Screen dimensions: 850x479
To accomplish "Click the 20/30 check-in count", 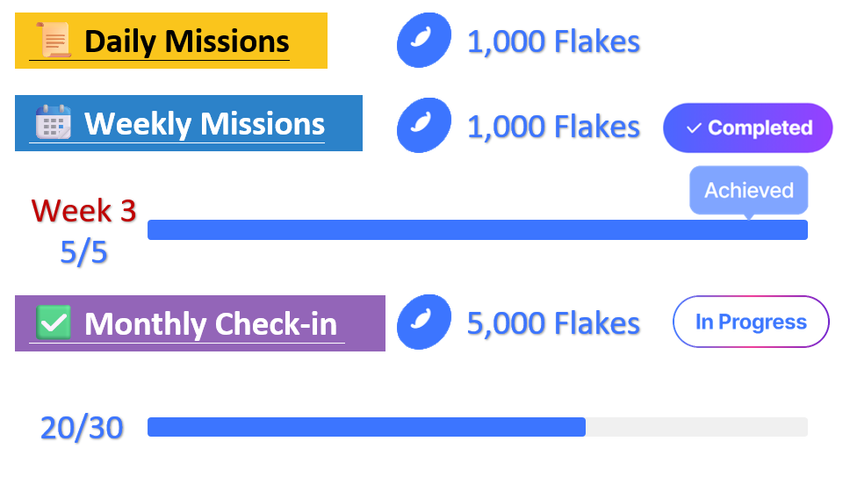I will pos(82,428).
